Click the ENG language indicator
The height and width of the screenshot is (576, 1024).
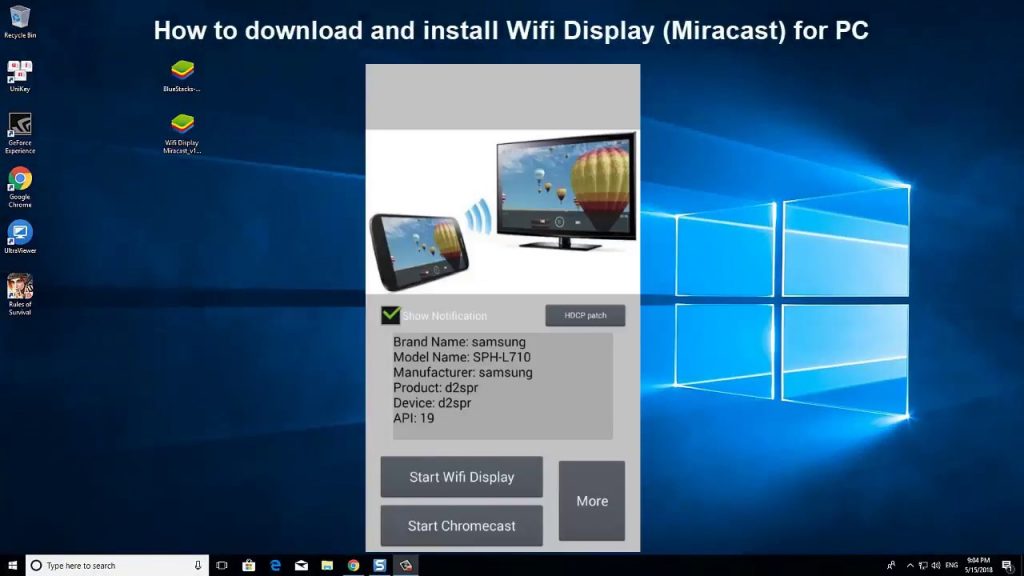(952, 566)
